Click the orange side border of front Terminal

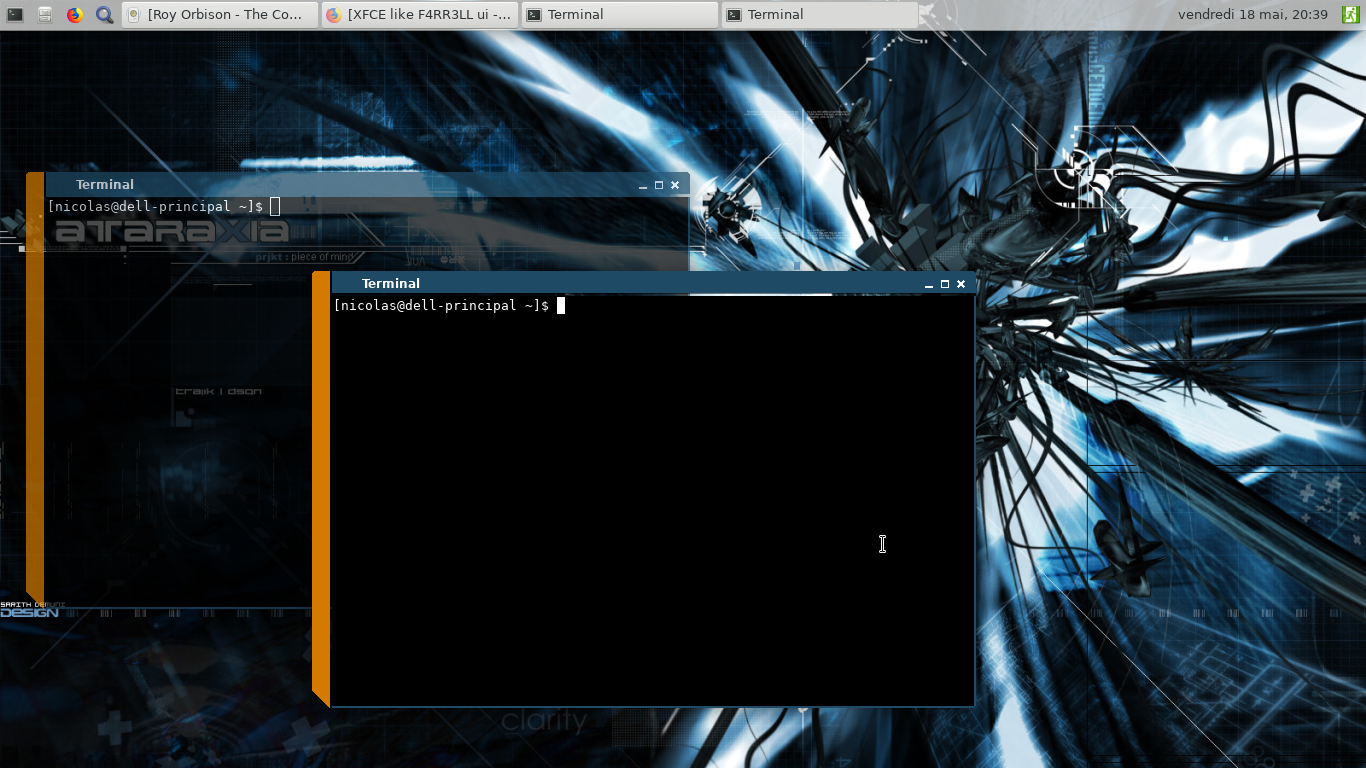point(321,488)
